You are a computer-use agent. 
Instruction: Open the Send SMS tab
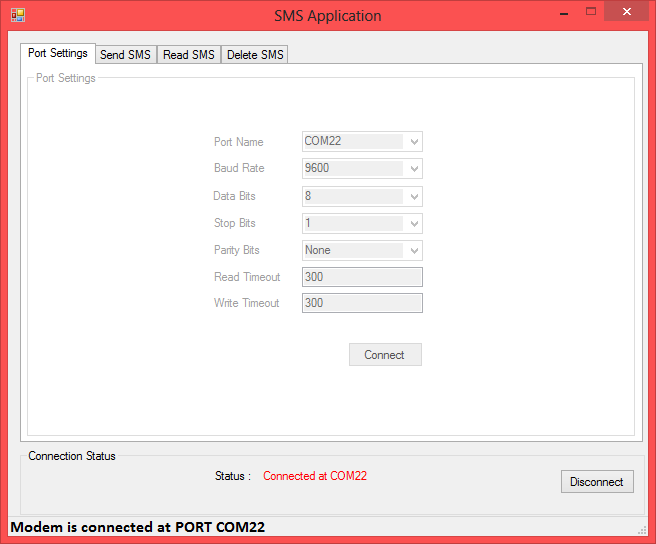tap(126, 55)
